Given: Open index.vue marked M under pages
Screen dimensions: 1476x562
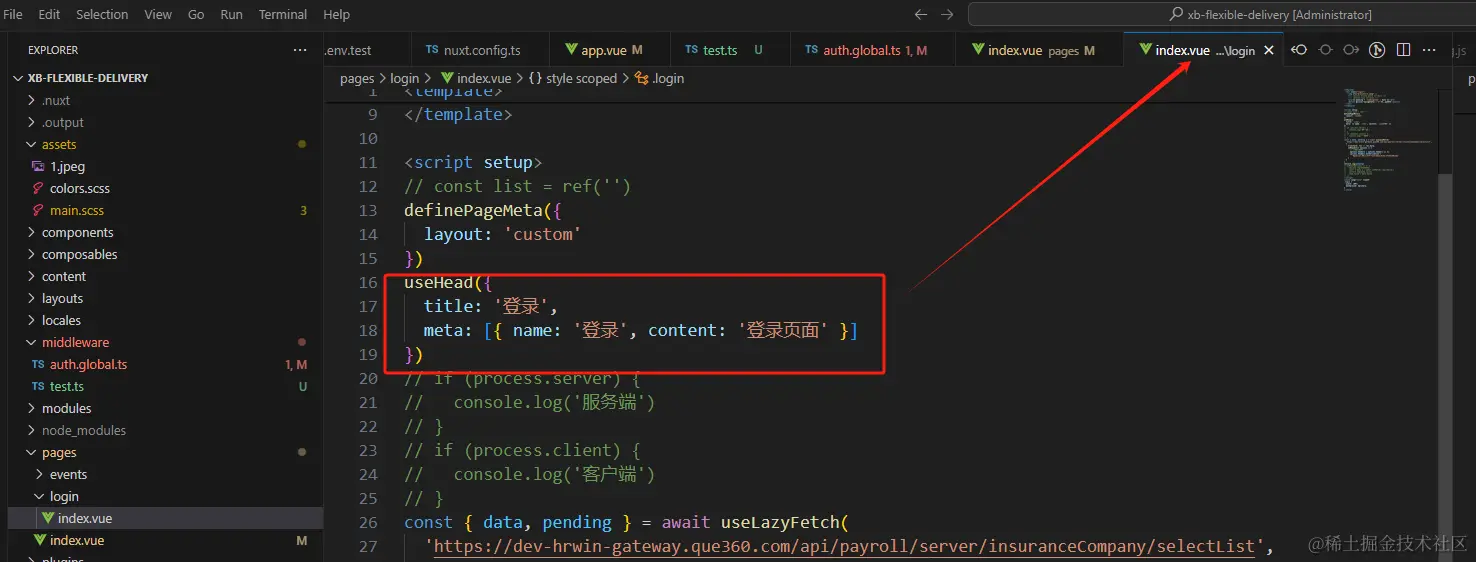Looking at the screenshot, I should (x=165, y=540).
